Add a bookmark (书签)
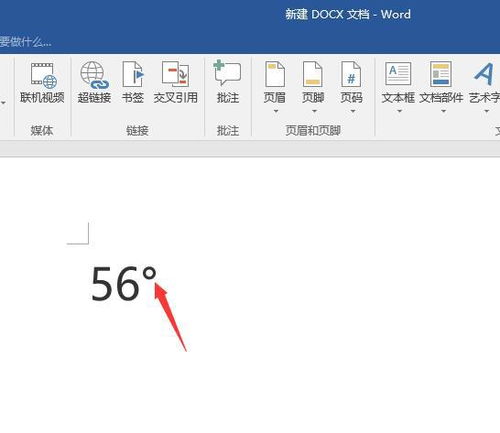This screenshot has height=433, width=500. pyautogui.click(x=133, y=83)
